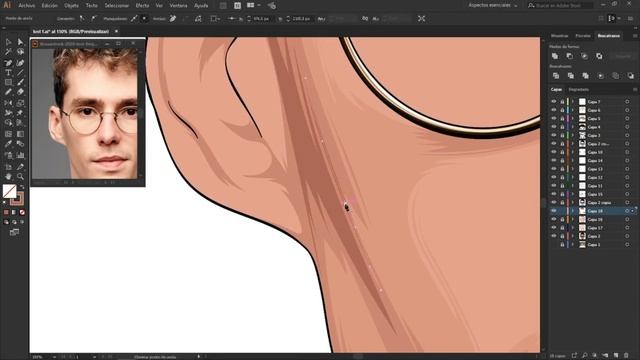Toggle visibility of layer Capa 18
640x360 pixels.
click(x=554, y=211)
